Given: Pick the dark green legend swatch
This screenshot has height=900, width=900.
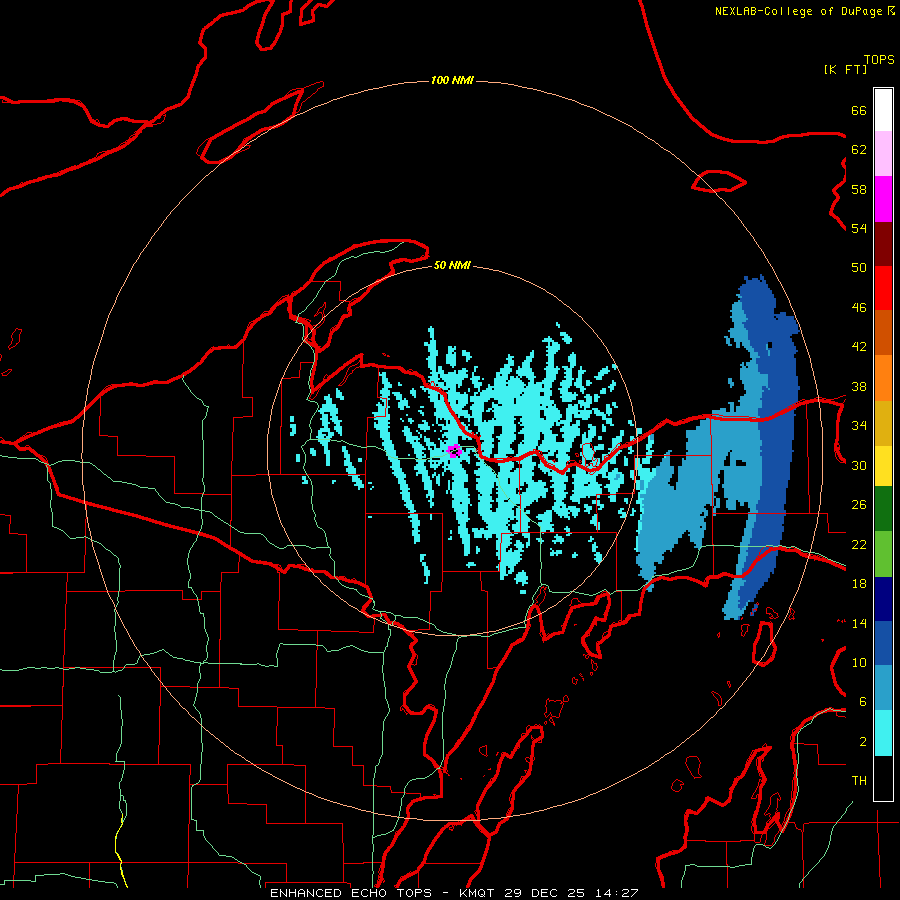Looking at the screenshot, I should click(x=883, y=509).
